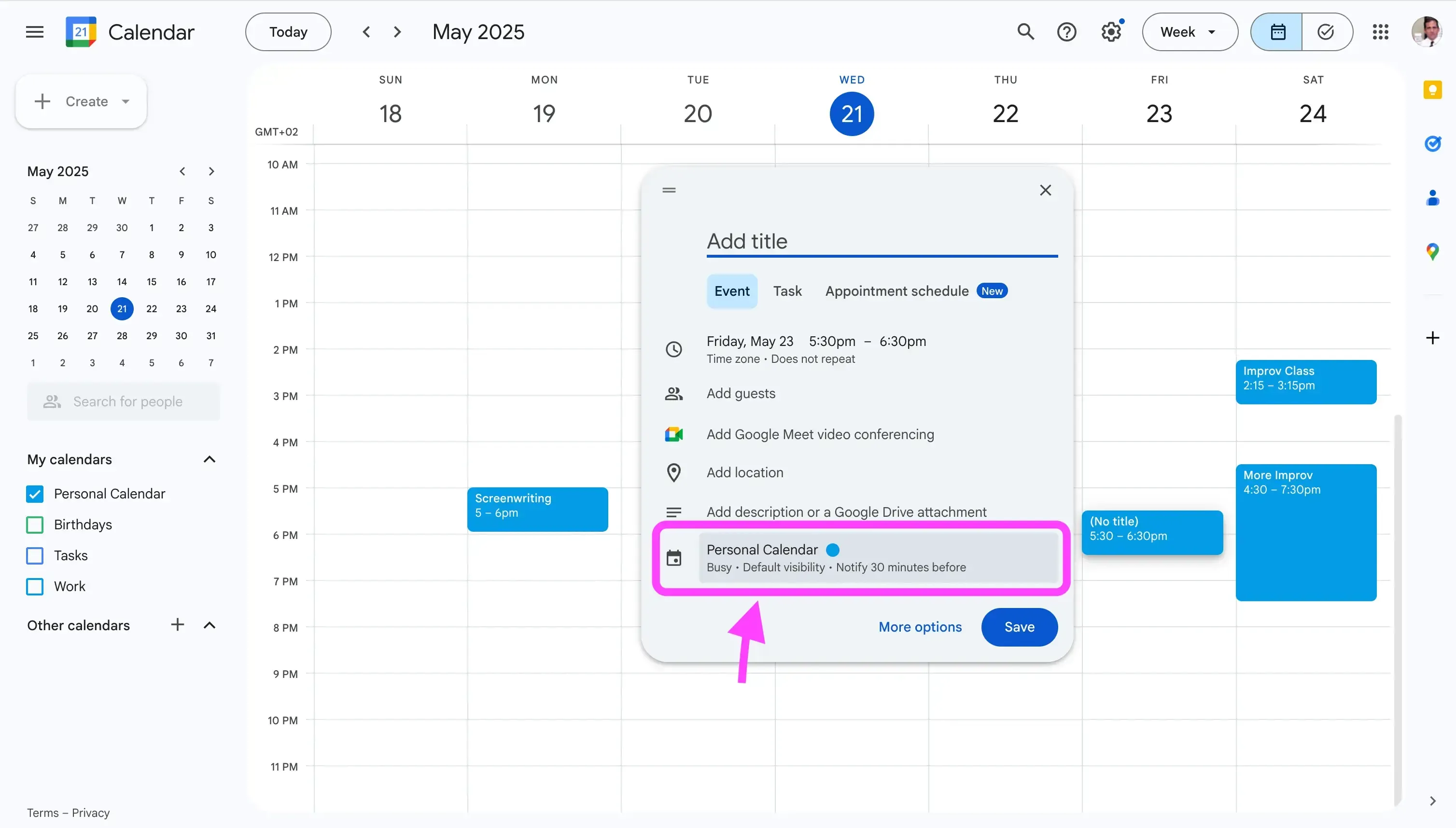Collapse the My calendars section
The height and width of the screenshot is (828, 1456).
[x=209, y=459]
